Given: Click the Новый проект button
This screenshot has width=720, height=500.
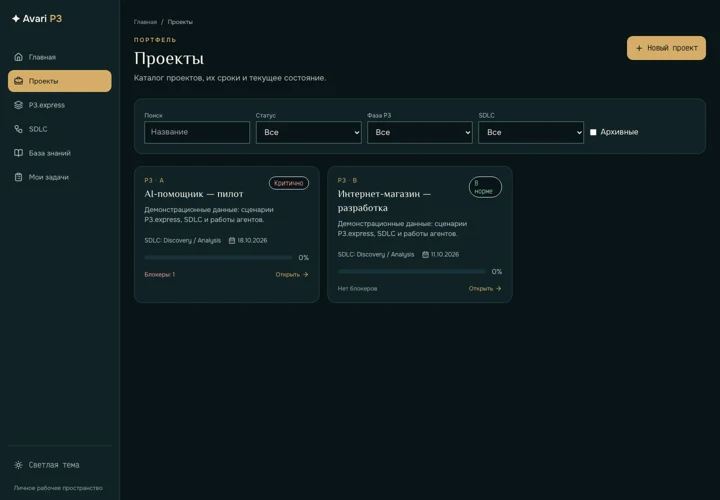Looking at the screenshot, I should pos(666,48).
